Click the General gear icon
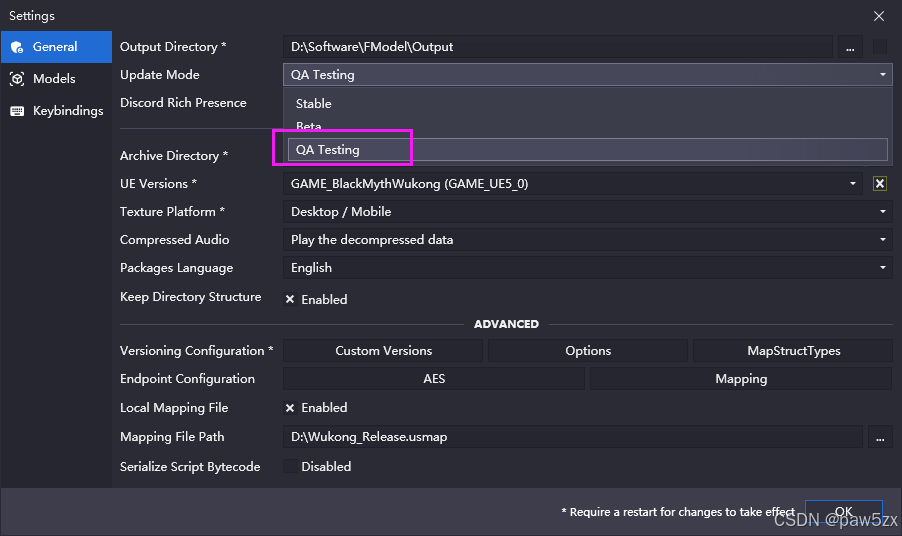 pyautogui.click(x=17, y=47)
